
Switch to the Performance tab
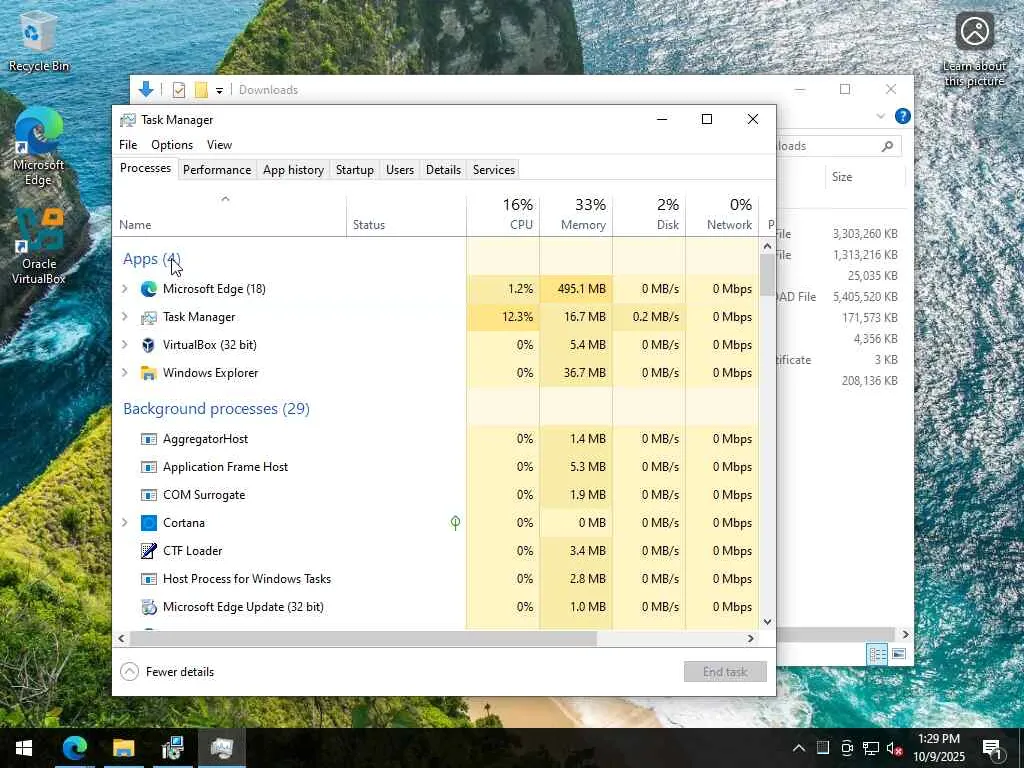[x=217, y=170]
